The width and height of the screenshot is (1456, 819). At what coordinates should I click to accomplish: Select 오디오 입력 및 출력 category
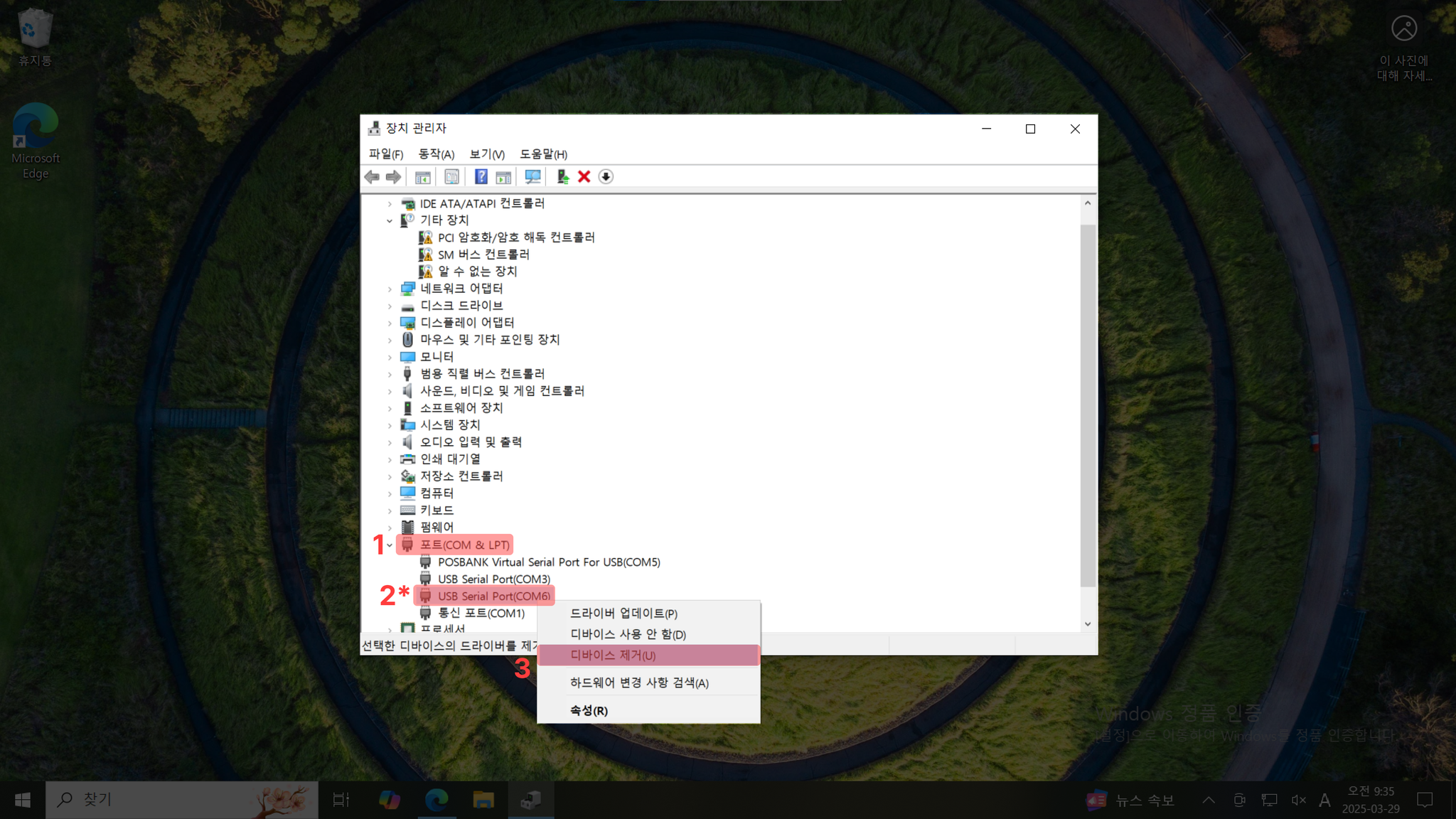[x=471, y=442]
